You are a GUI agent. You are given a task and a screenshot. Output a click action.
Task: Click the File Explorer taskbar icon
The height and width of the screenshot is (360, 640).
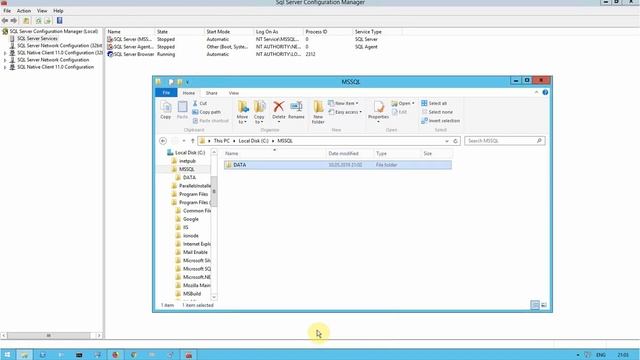pyautogui.click(x=24, y=355)
